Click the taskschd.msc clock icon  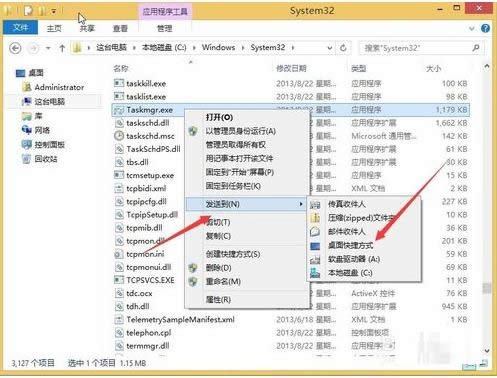(119, 136)
